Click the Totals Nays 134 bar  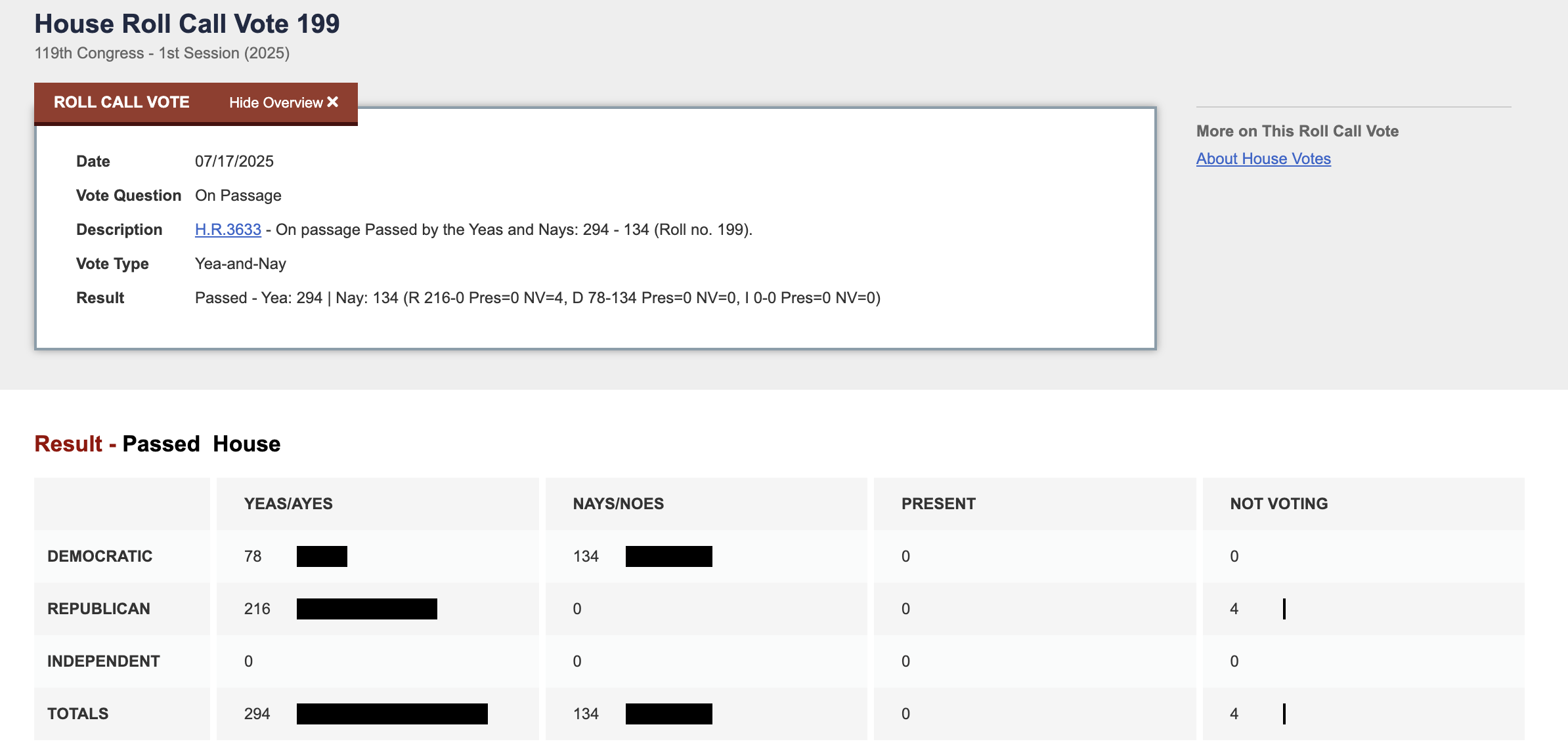pos(668,714)
